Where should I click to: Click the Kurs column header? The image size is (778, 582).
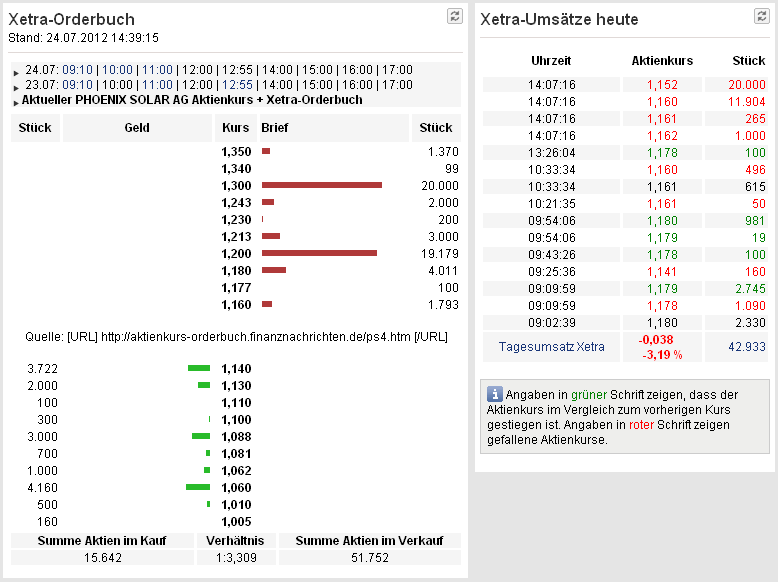(235, 128)
